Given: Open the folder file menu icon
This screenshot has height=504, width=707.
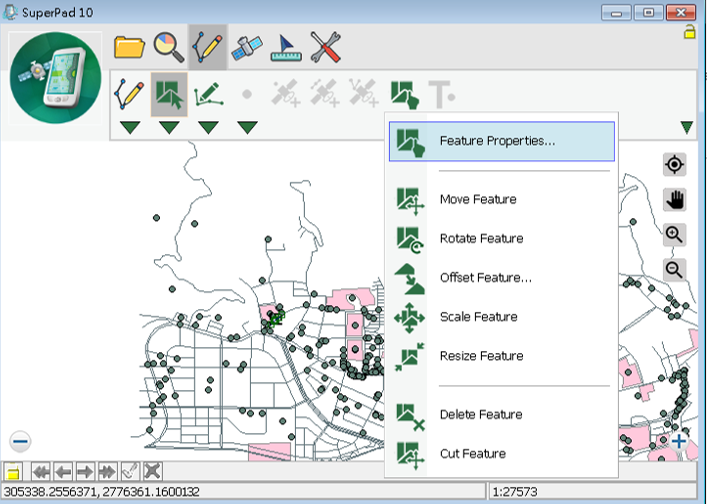Looking at the screenshot, I should [129, 47].
